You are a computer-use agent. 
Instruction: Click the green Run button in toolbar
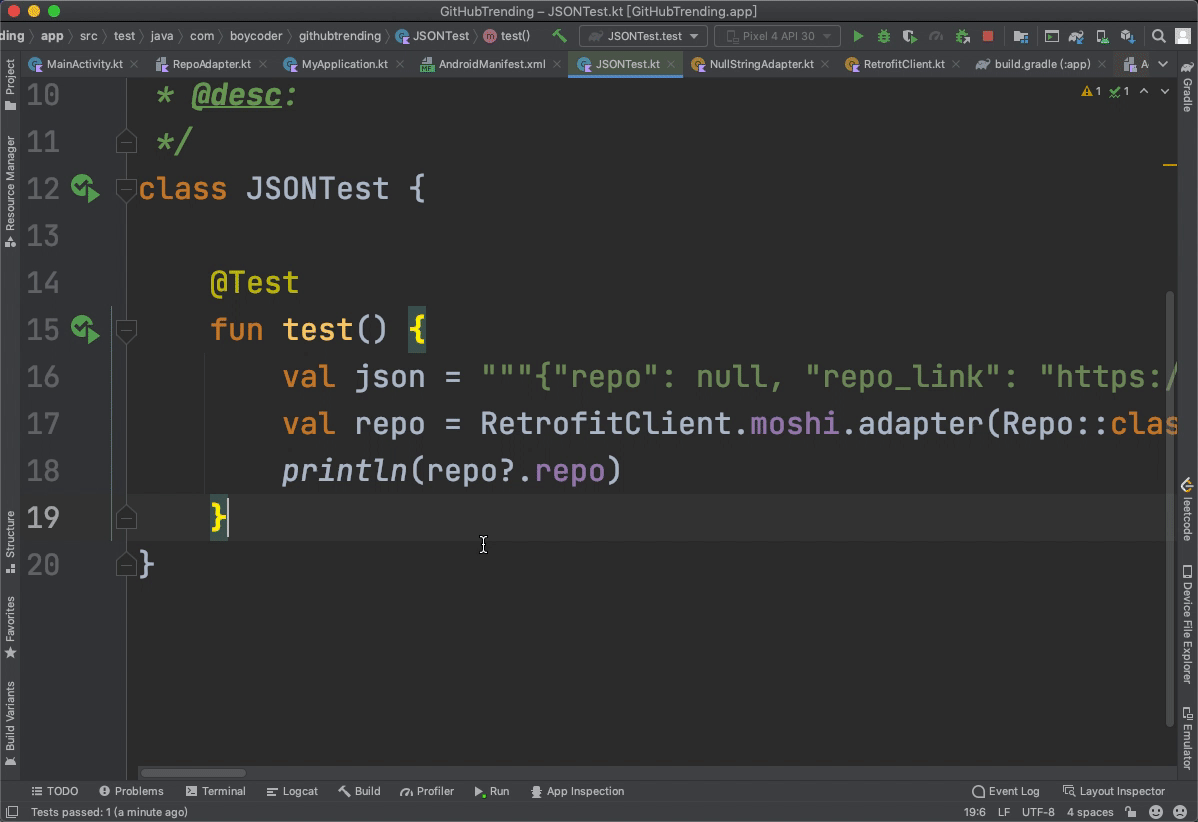(858, 36)
